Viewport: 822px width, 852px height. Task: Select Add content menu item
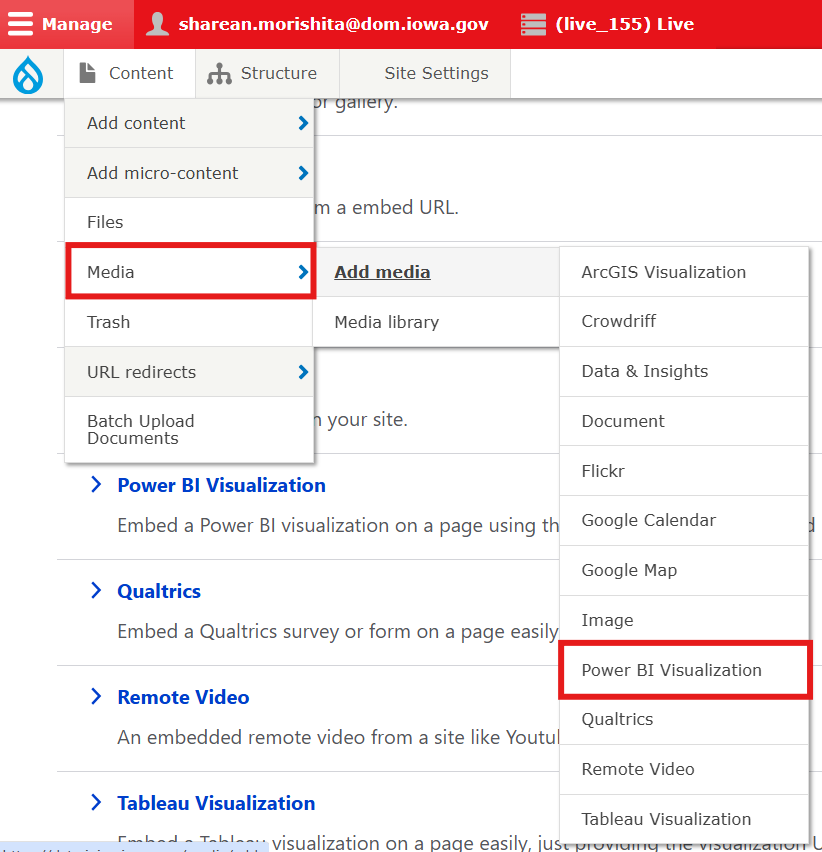pos(189,123)
